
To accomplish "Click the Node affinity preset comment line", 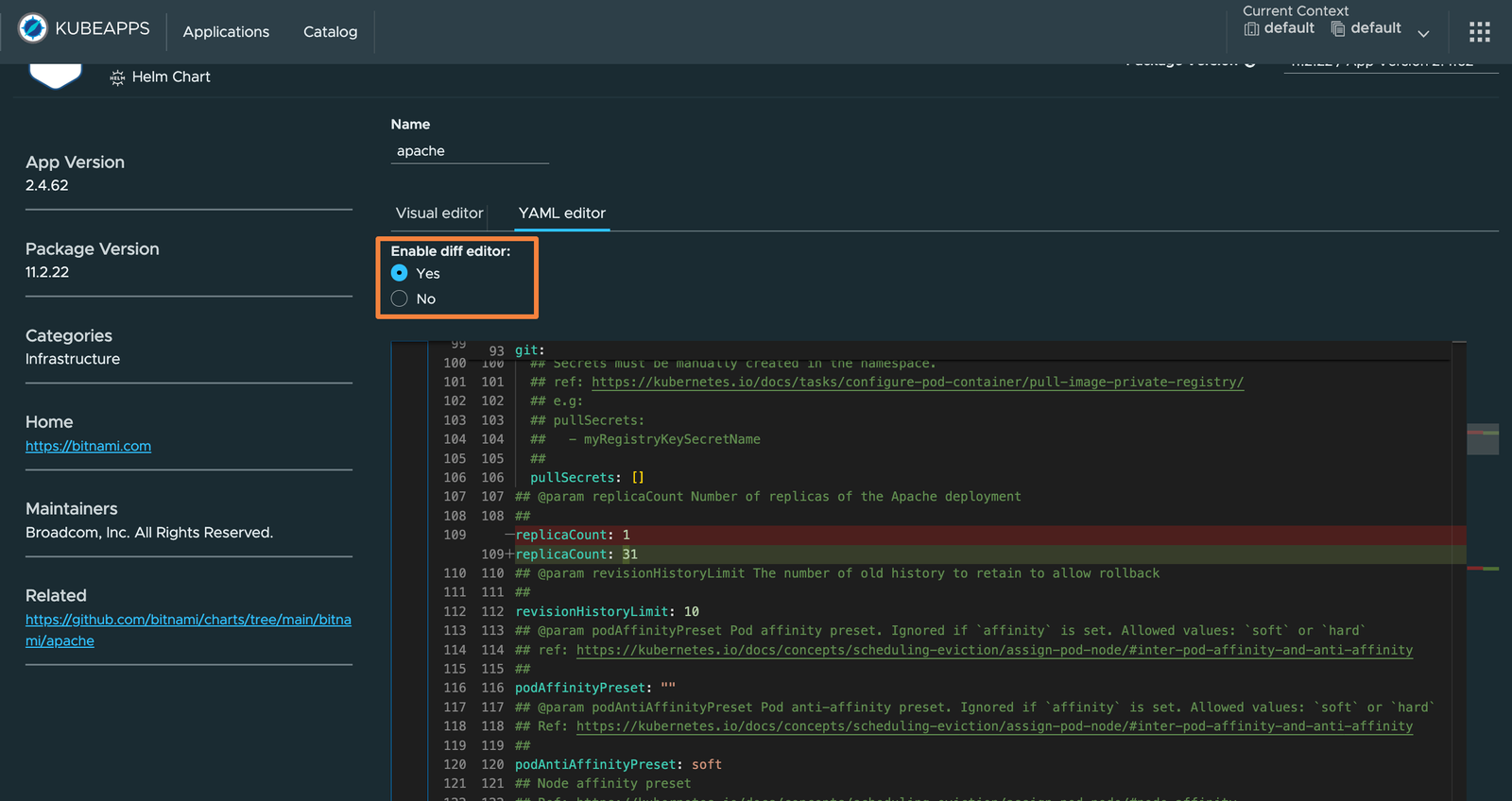I will click(603, 784).
